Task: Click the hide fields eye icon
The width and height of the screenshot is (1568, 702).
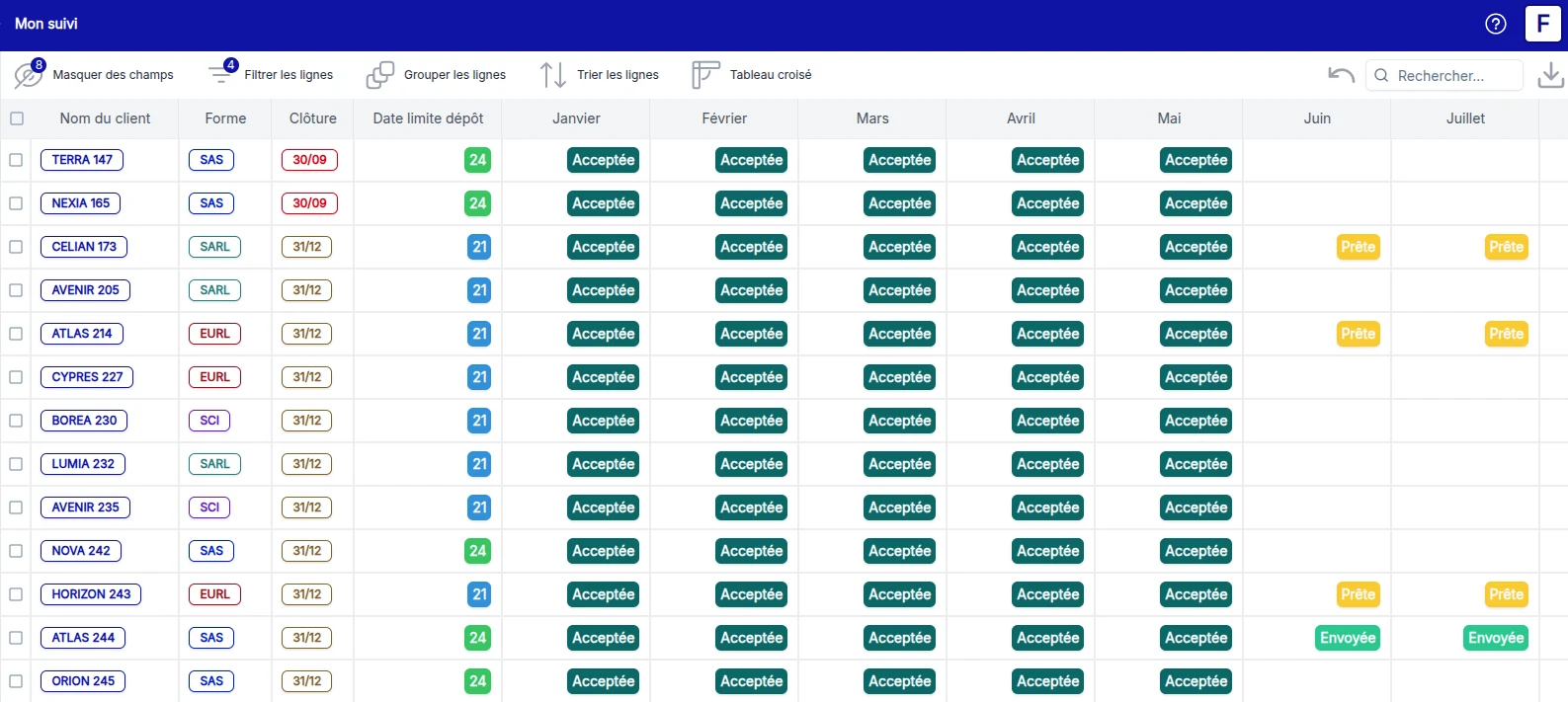Action: point(29,74)
